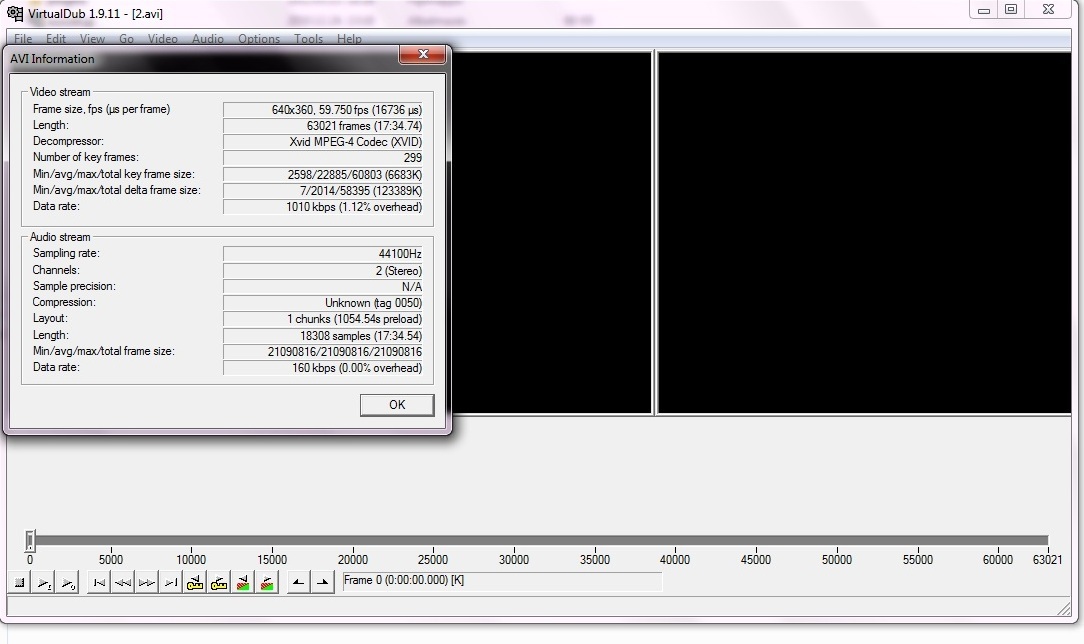Click the Frame 0 position field

coord(502,581)
